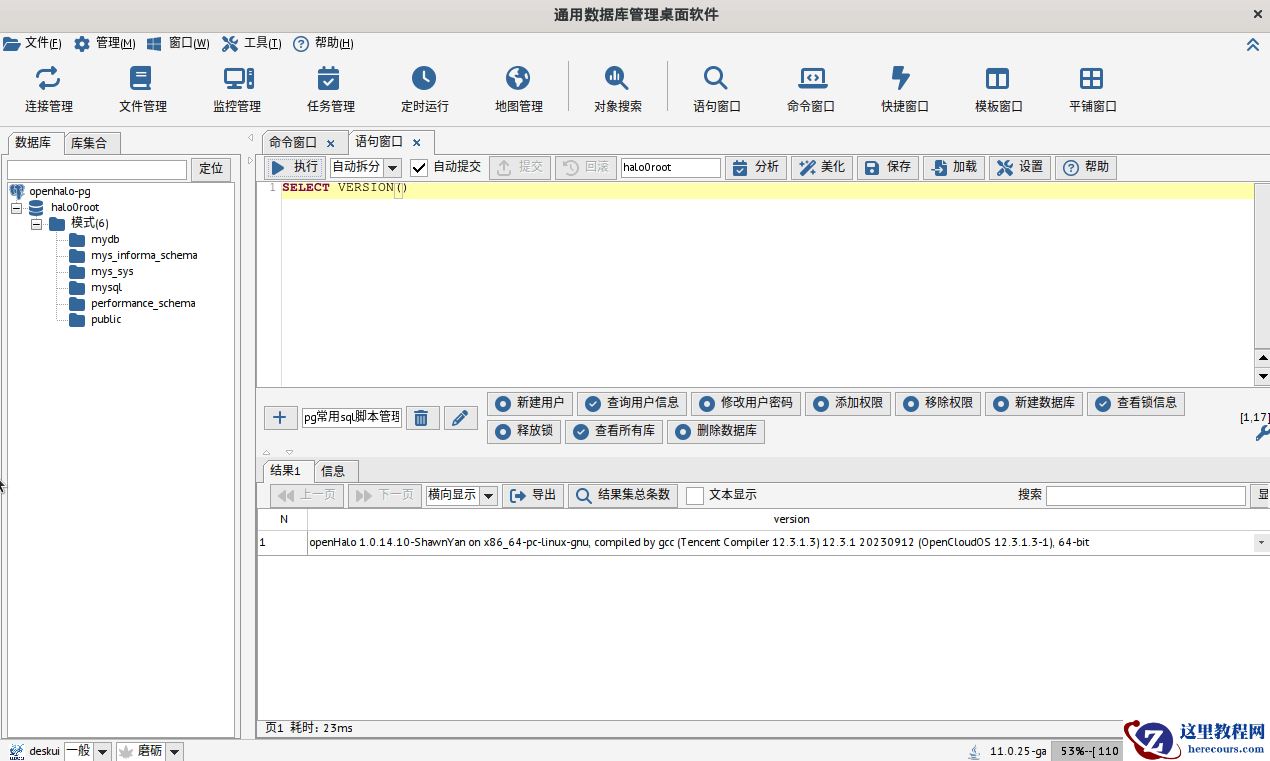The height and width of the screenshot is (761, 1270).
Task: Open 帮助(H) menu
Action: click(x=324, y=43)
